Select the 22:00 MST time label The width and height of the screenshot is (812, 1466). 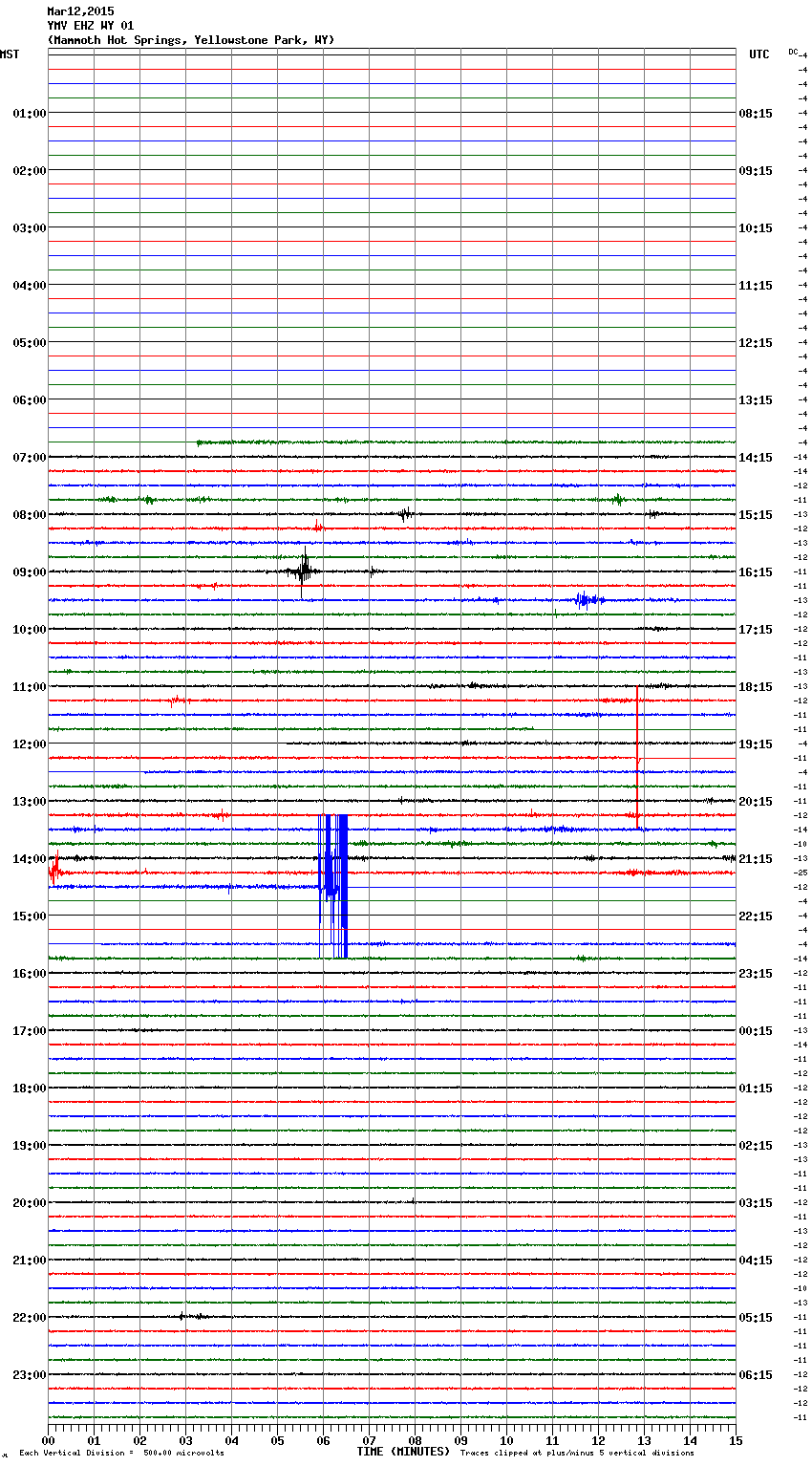click(x=30, y=1318)
